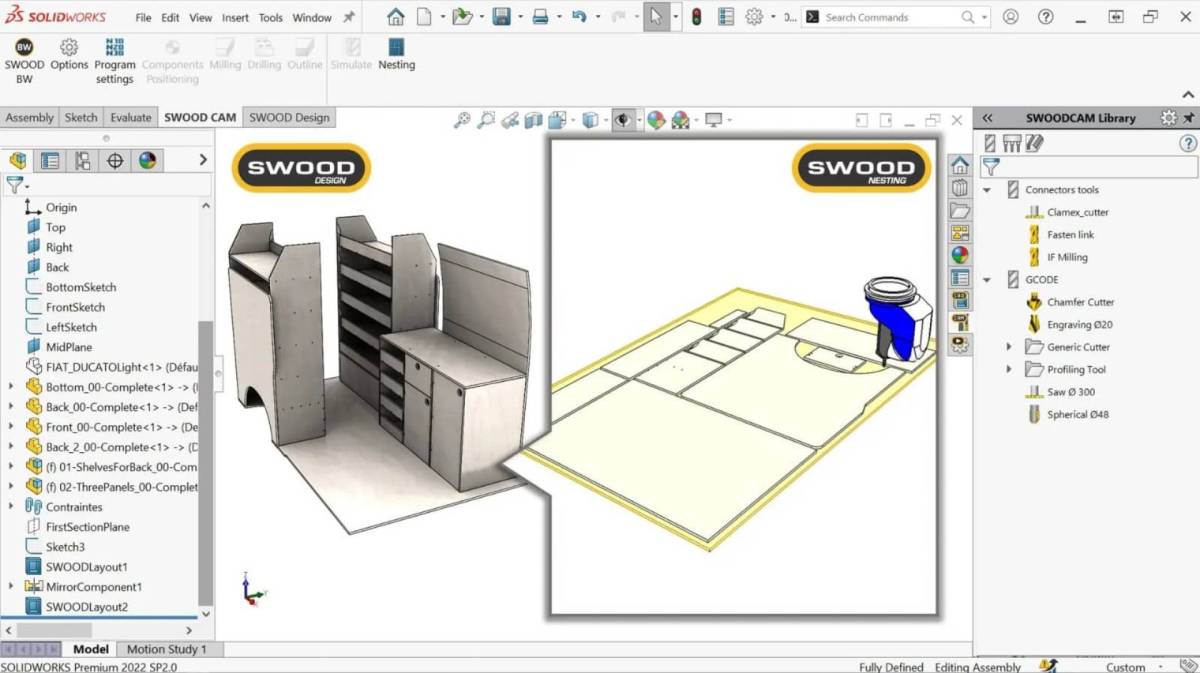Click the SWOODCAM Library filter field
Screen dimensions: 1200x673
pos(1088,167)
